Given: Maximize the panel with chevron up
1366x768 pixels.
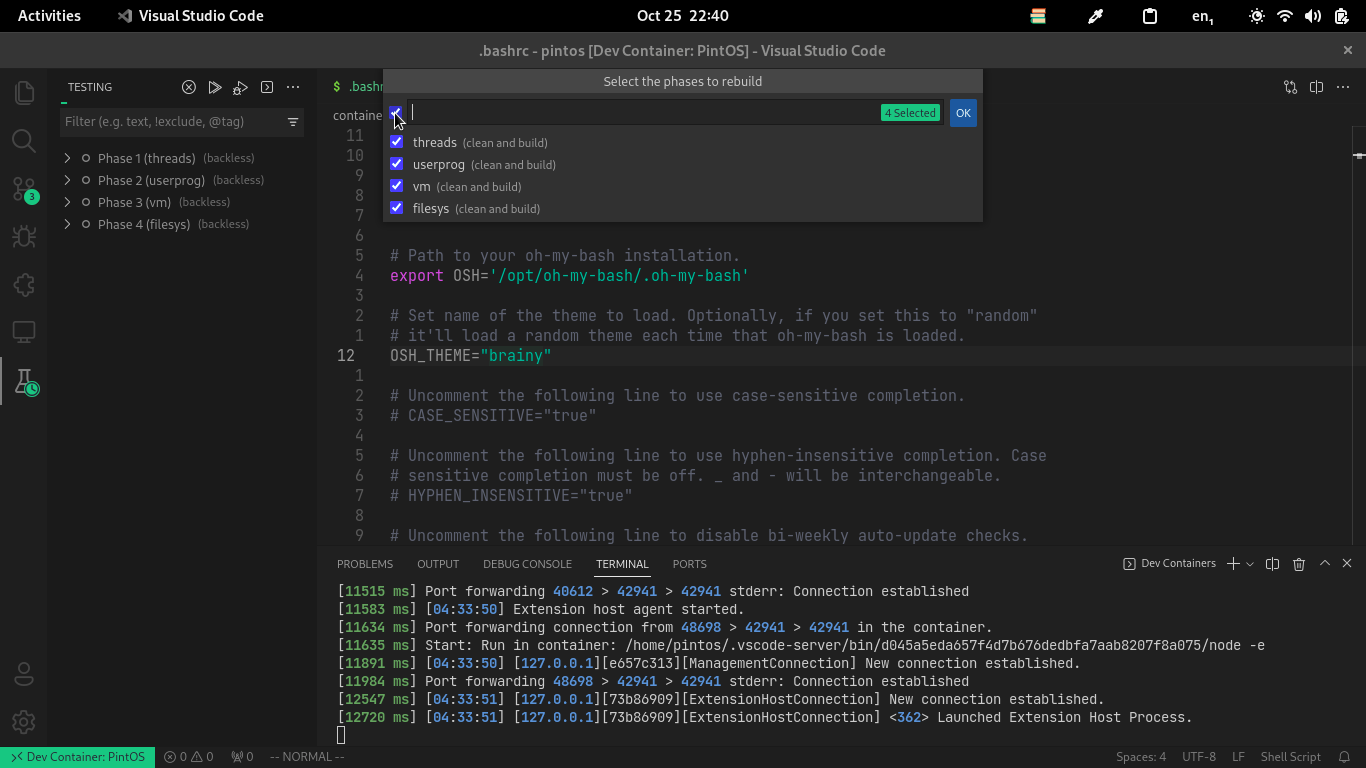Looking at the screenshot, I should (x=1325, y=564).
